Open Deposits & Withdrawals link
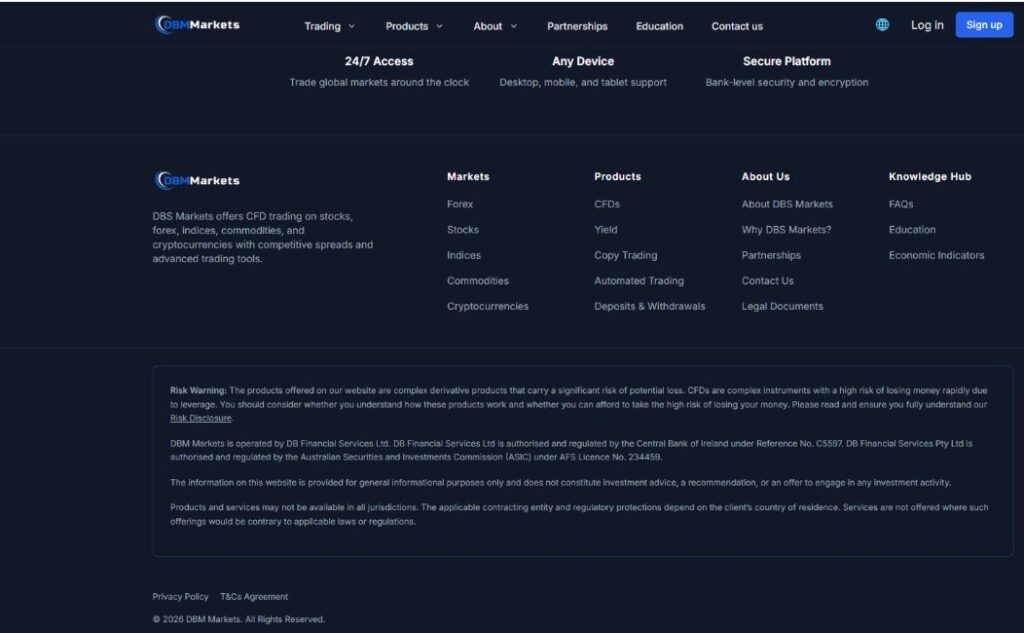The height and width of the screenshot is (633, 1024). click(649, 306)
